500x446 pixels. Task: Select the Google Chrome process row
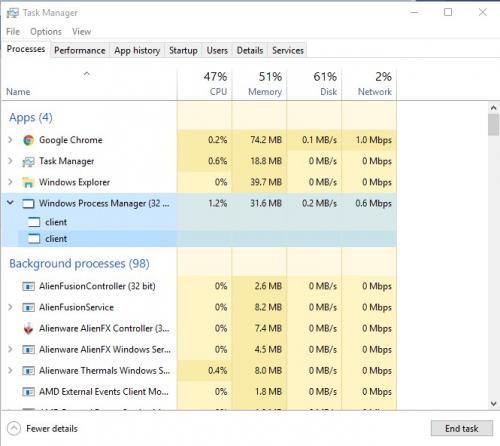click(199, 140)
